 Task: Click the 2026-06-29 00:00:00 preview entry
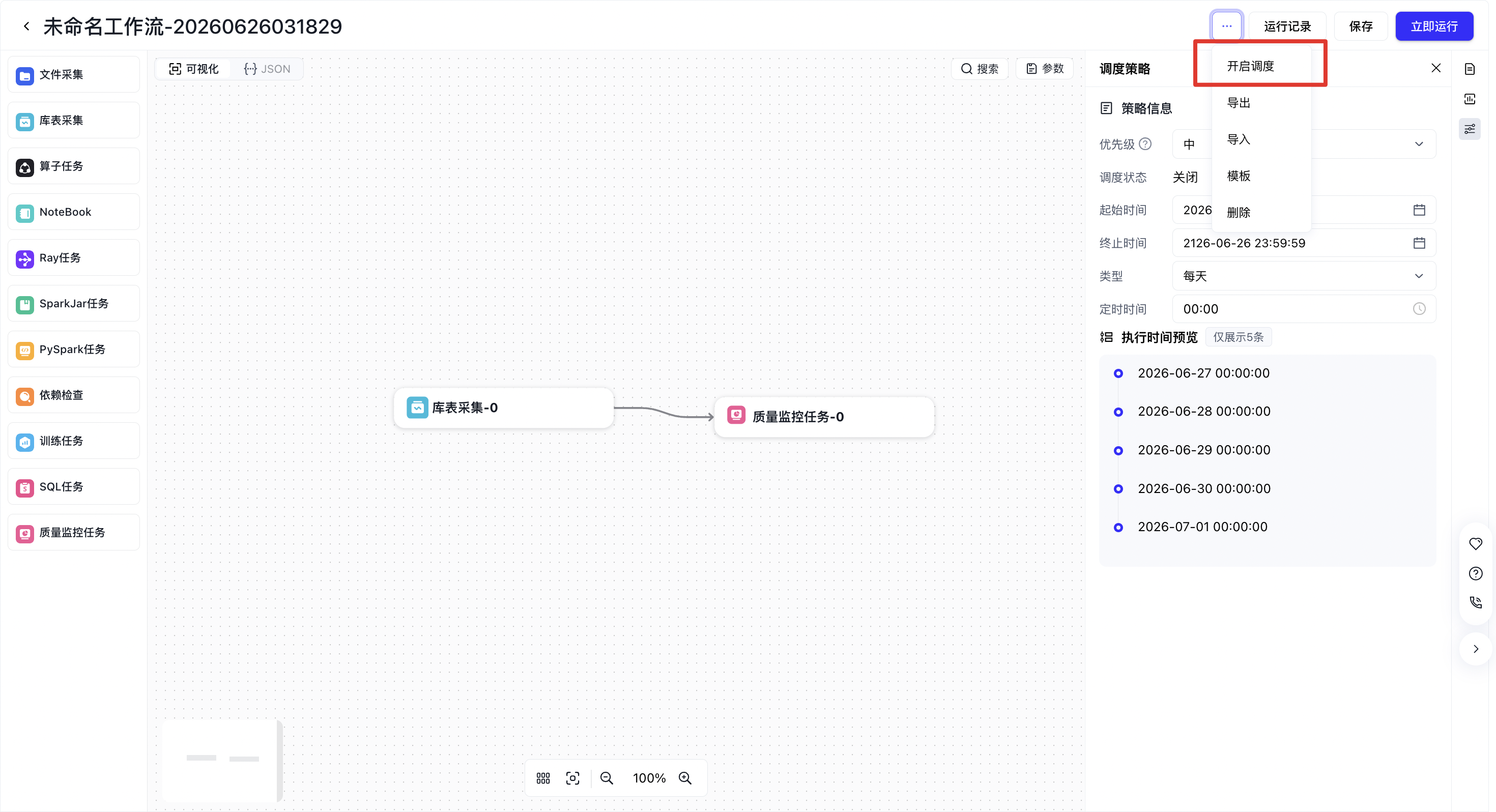pos(1204,450)
